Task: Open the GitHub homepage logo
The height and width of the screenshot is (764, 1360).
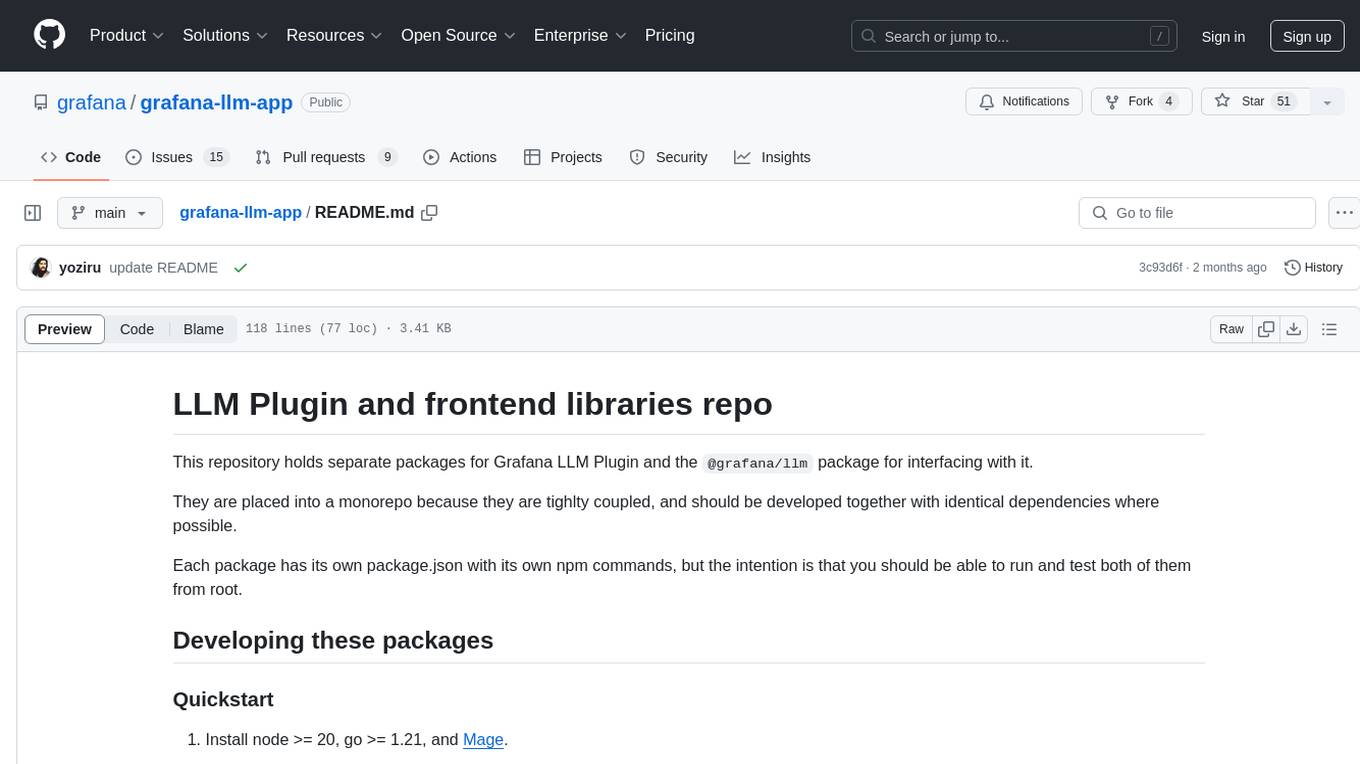Action: click(49, 35)
